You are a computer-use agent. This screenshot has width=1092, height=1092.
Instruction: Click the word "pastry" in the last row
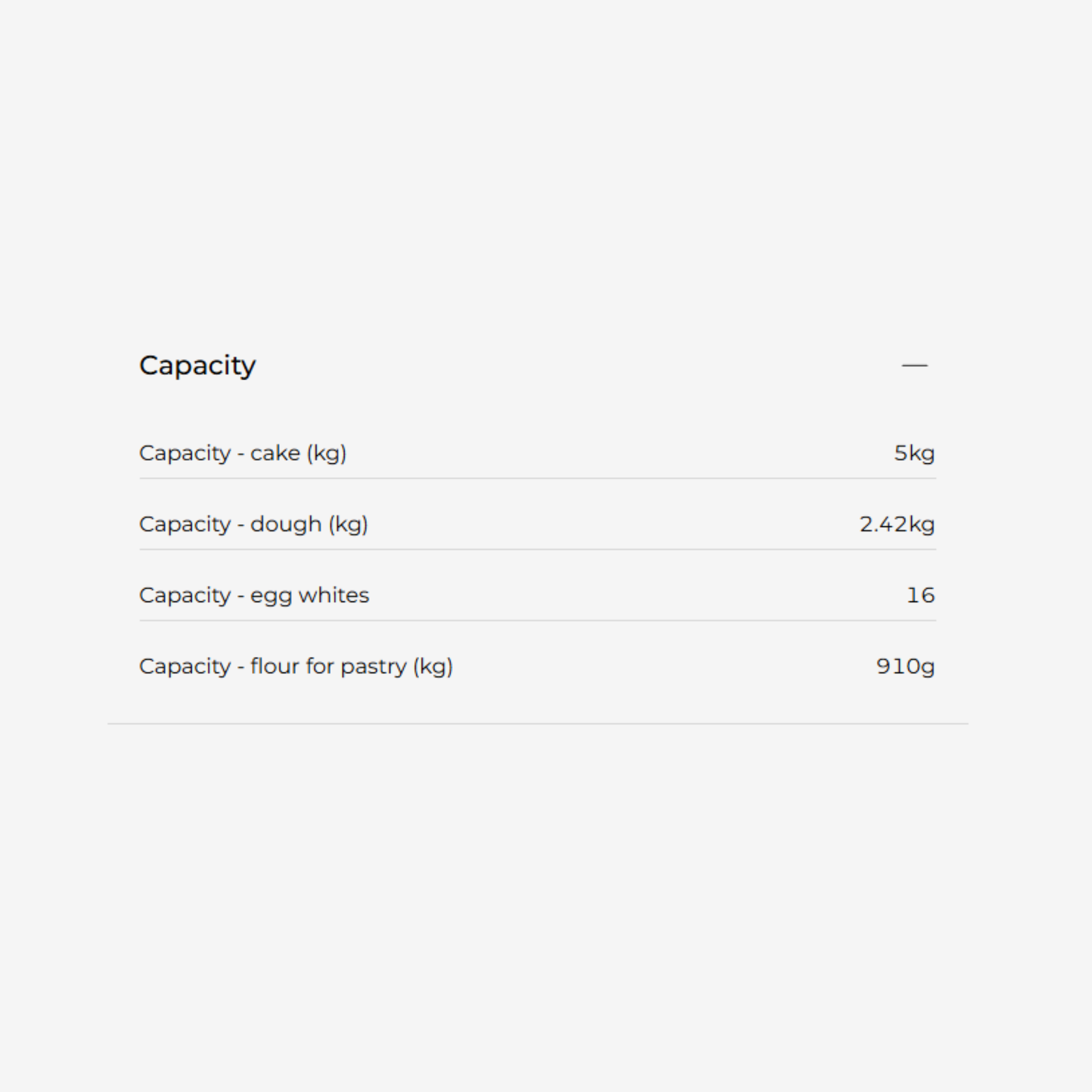[374, 667]
